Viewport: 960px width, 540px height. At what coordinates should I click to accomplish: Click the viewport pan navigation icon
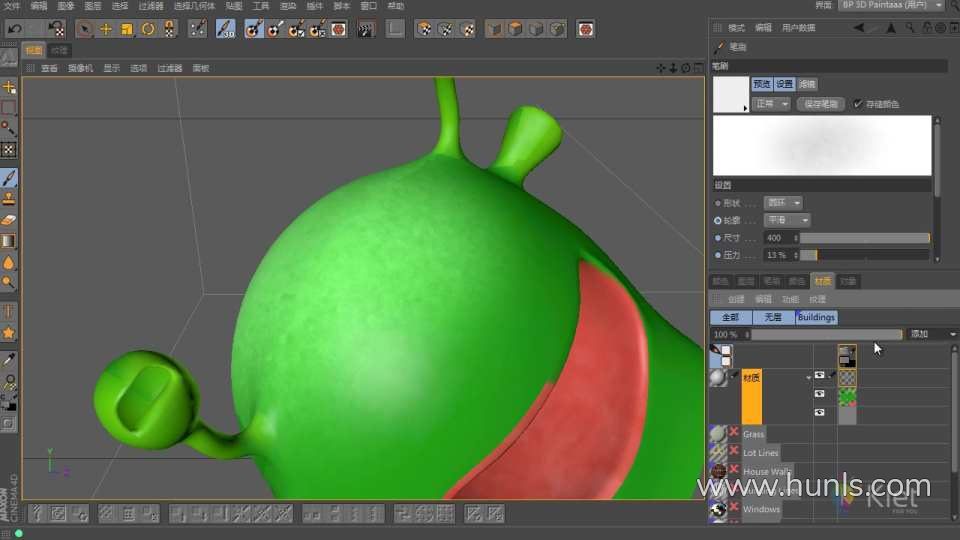[661, 68]
